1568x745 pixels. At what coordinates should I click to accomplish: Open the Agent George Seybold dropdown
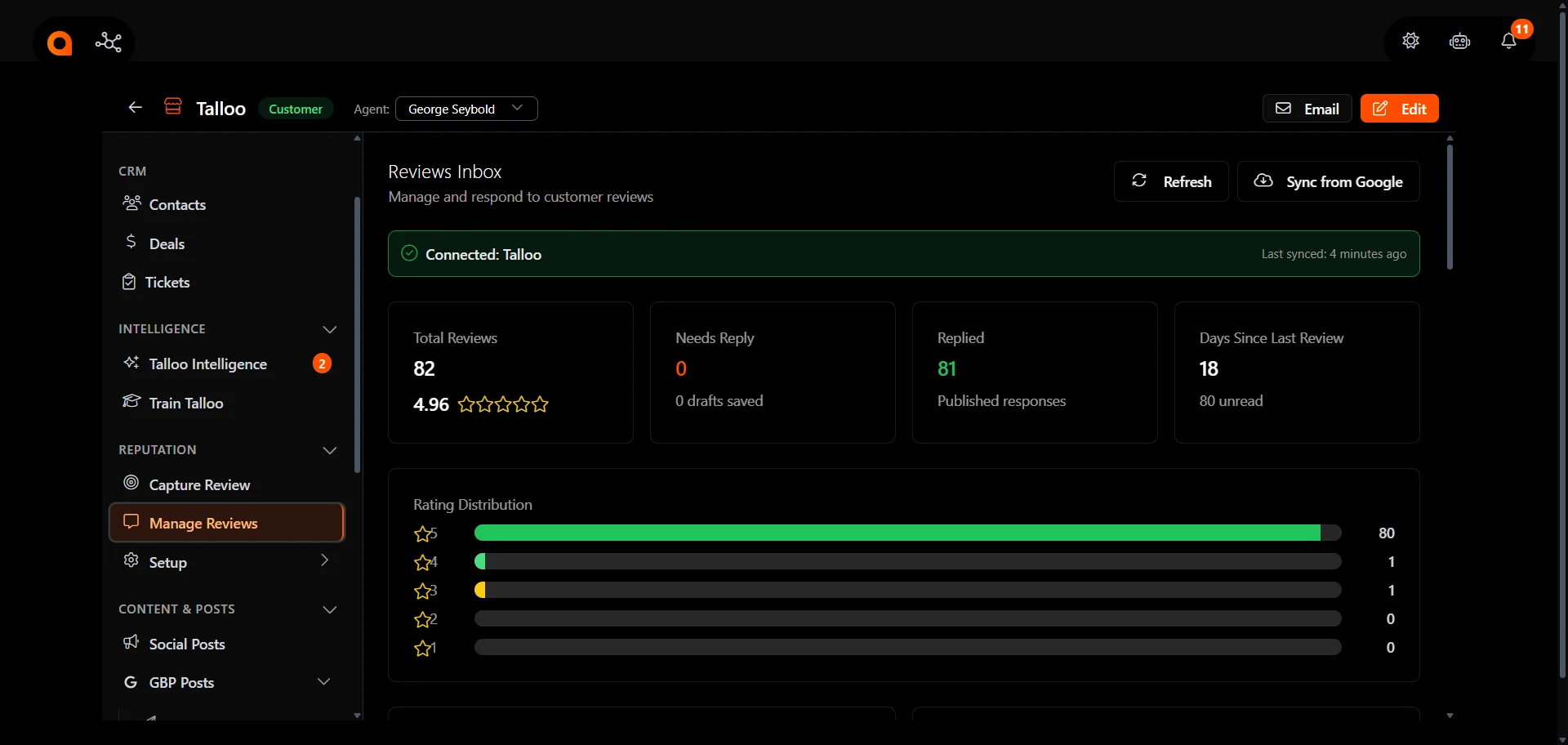point(466,109)
